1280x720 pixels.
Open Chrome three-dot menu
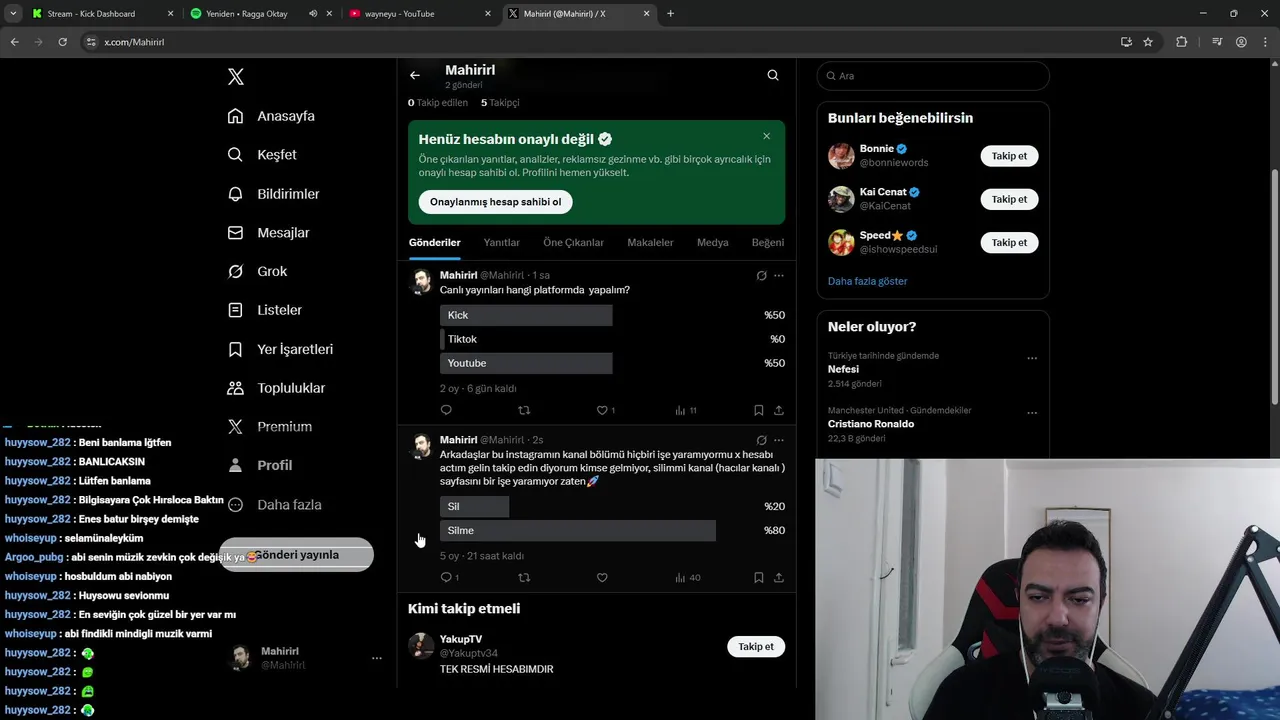point(1265,42)
